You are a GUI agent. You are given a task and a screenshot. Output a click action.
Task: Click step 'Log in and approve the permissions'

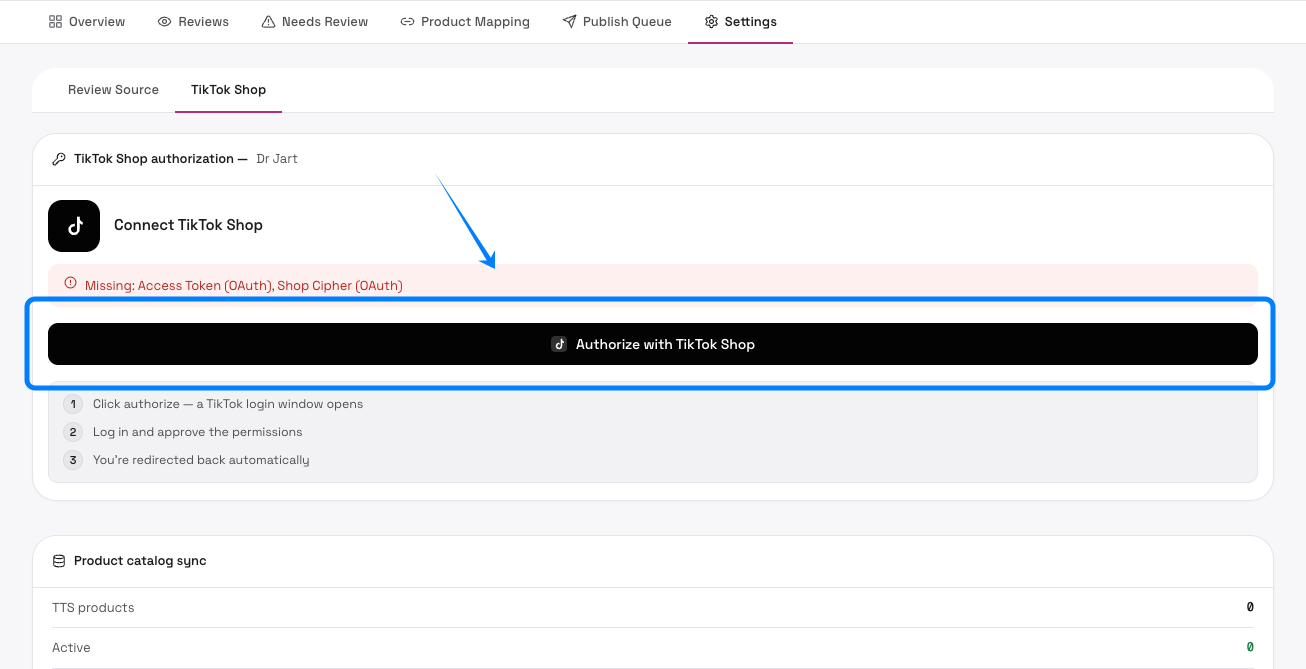tap(198, 432)
